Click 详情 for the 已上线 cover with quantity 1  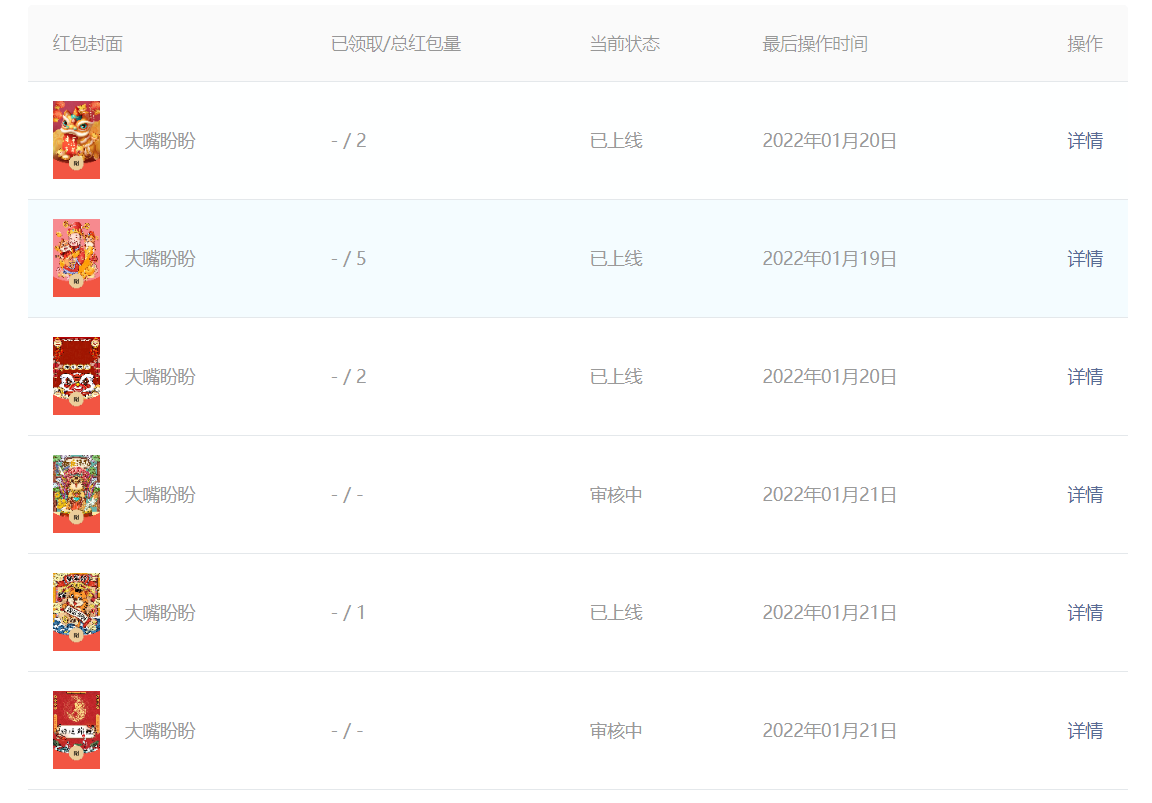[x=1085, y=612]
